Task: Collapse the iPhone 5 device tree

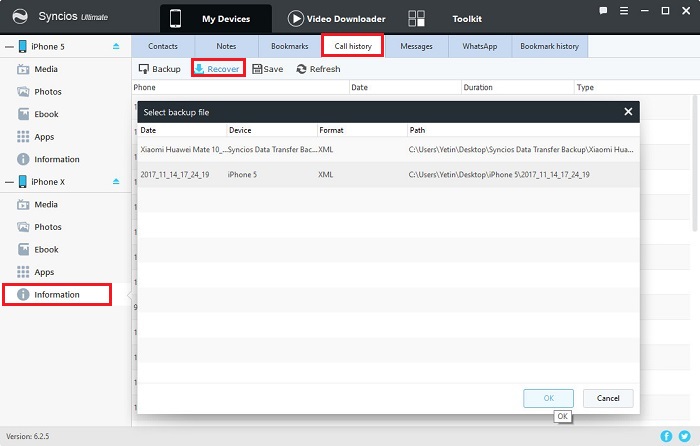Action: [x=9, y=46]
